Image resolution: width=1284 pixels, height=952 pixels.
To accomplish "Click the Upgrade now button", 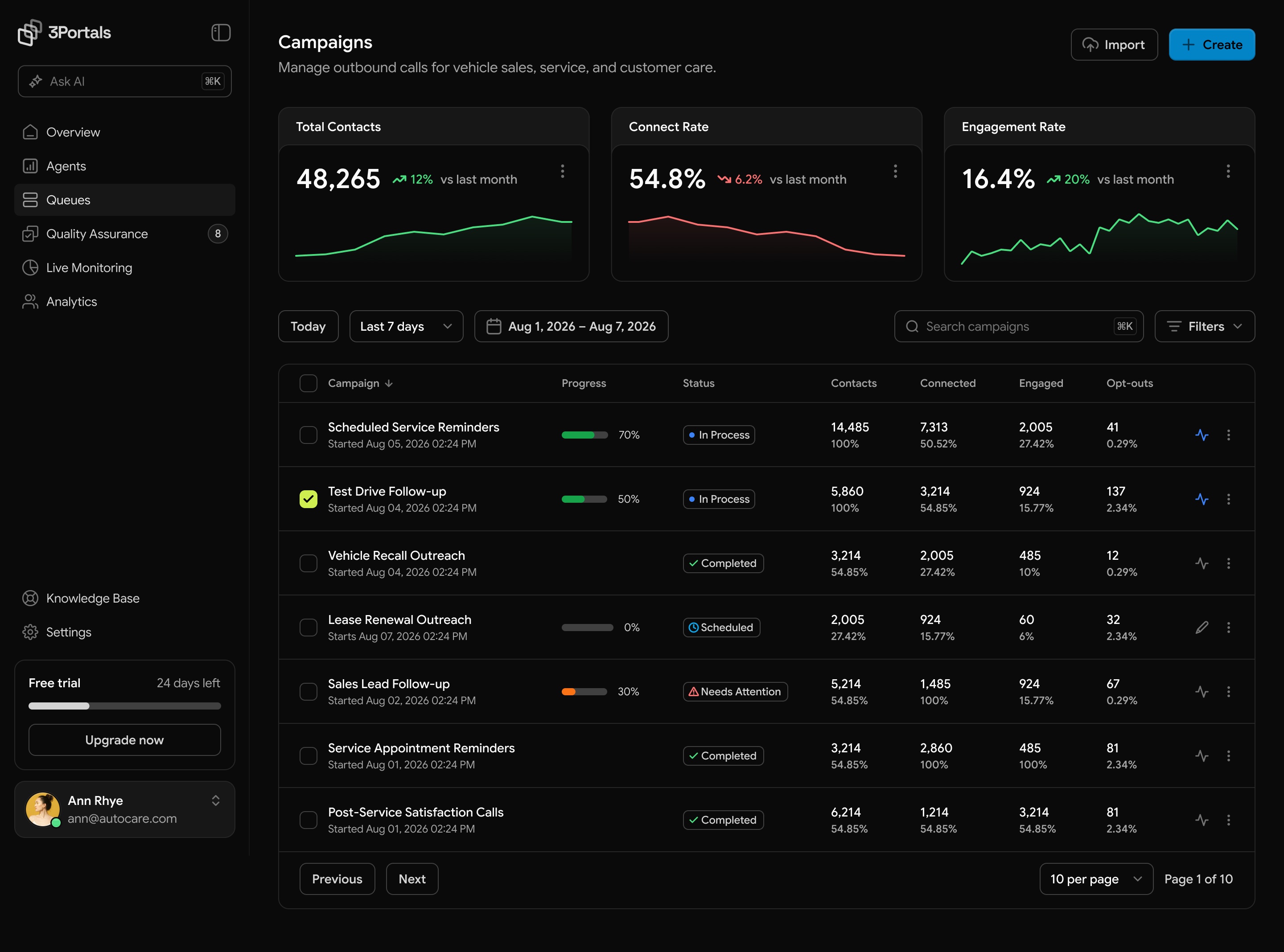I will 124,740.
